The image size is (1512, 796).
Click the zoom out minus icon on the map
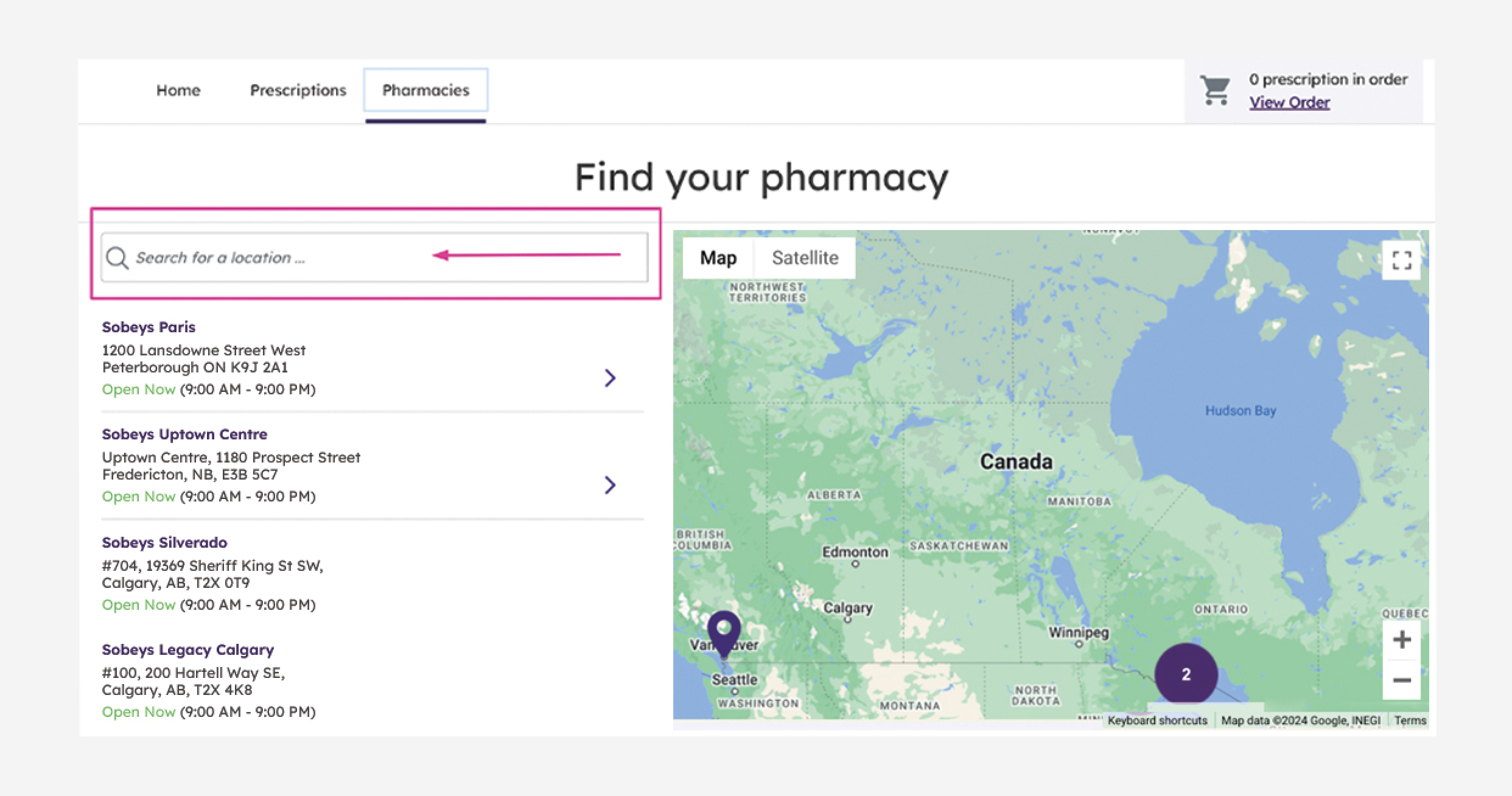[x=1403, y=680]
